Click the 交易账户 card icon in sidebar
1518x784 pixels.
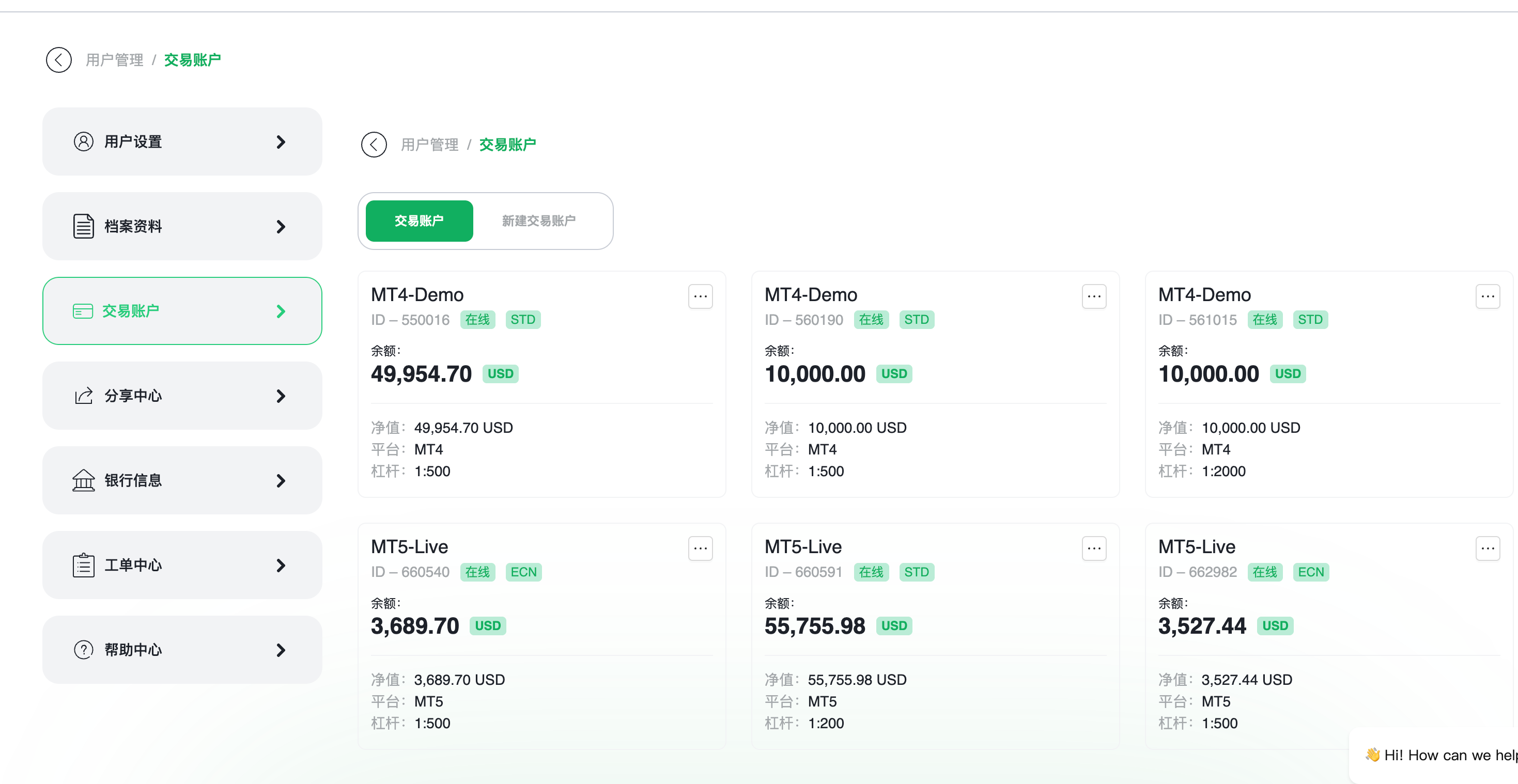coord(83,311)
